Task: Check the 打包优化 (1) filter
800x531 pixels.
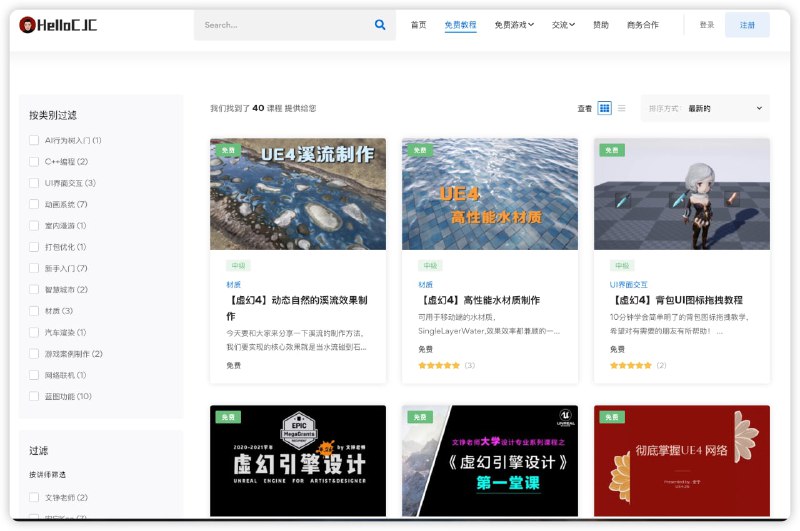Action: pos(34,247)
